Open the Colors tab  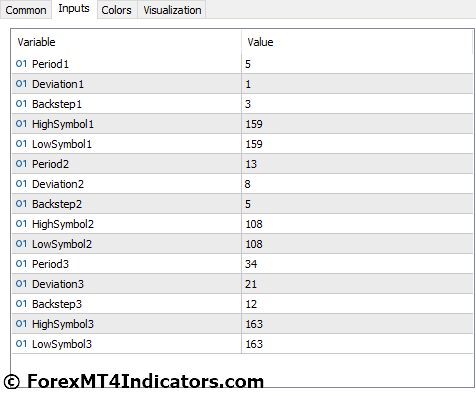117,10
